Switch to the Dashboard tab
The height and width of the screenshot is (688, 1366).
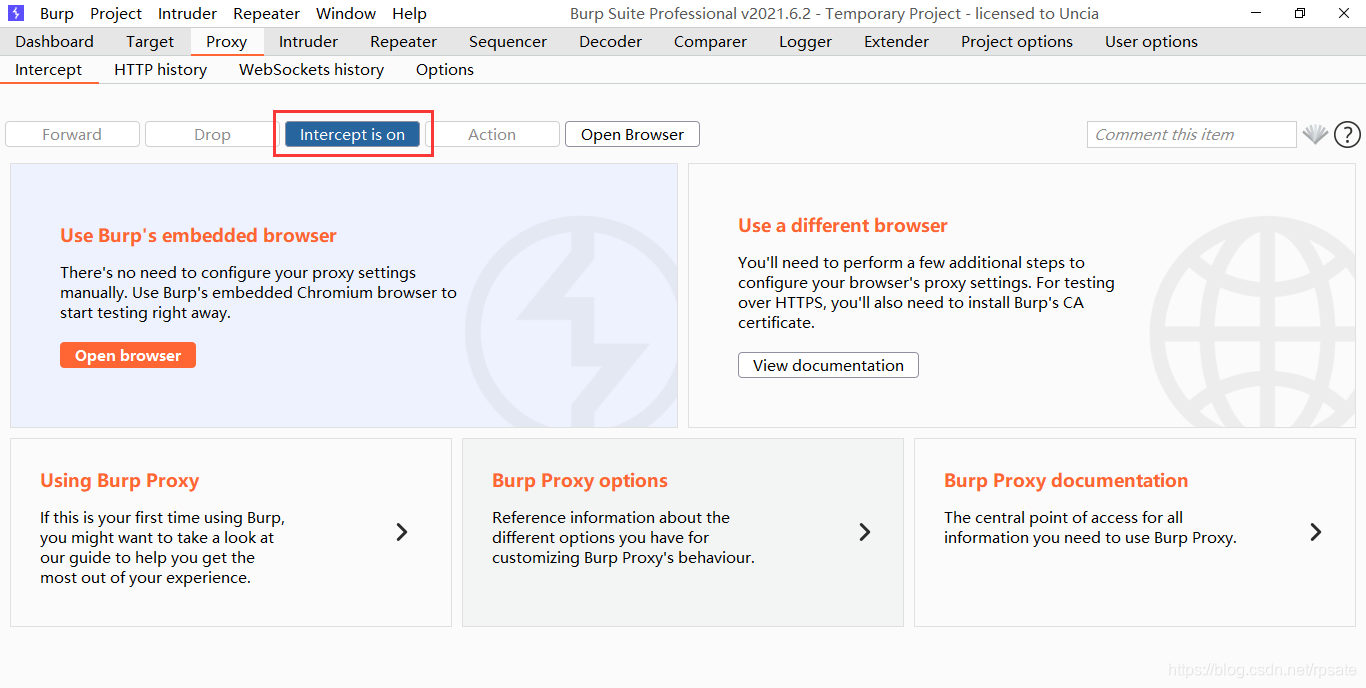pyautogui.click(x=55, y=42)
